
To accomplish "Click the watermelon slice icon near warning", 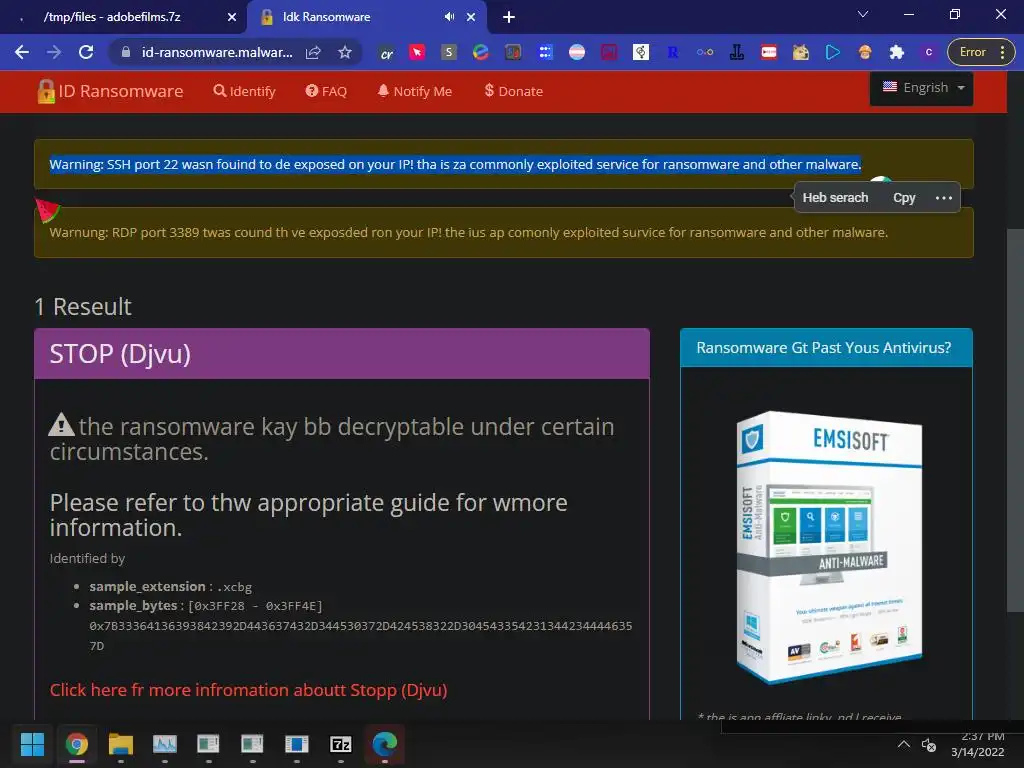I will click(47, 211).
